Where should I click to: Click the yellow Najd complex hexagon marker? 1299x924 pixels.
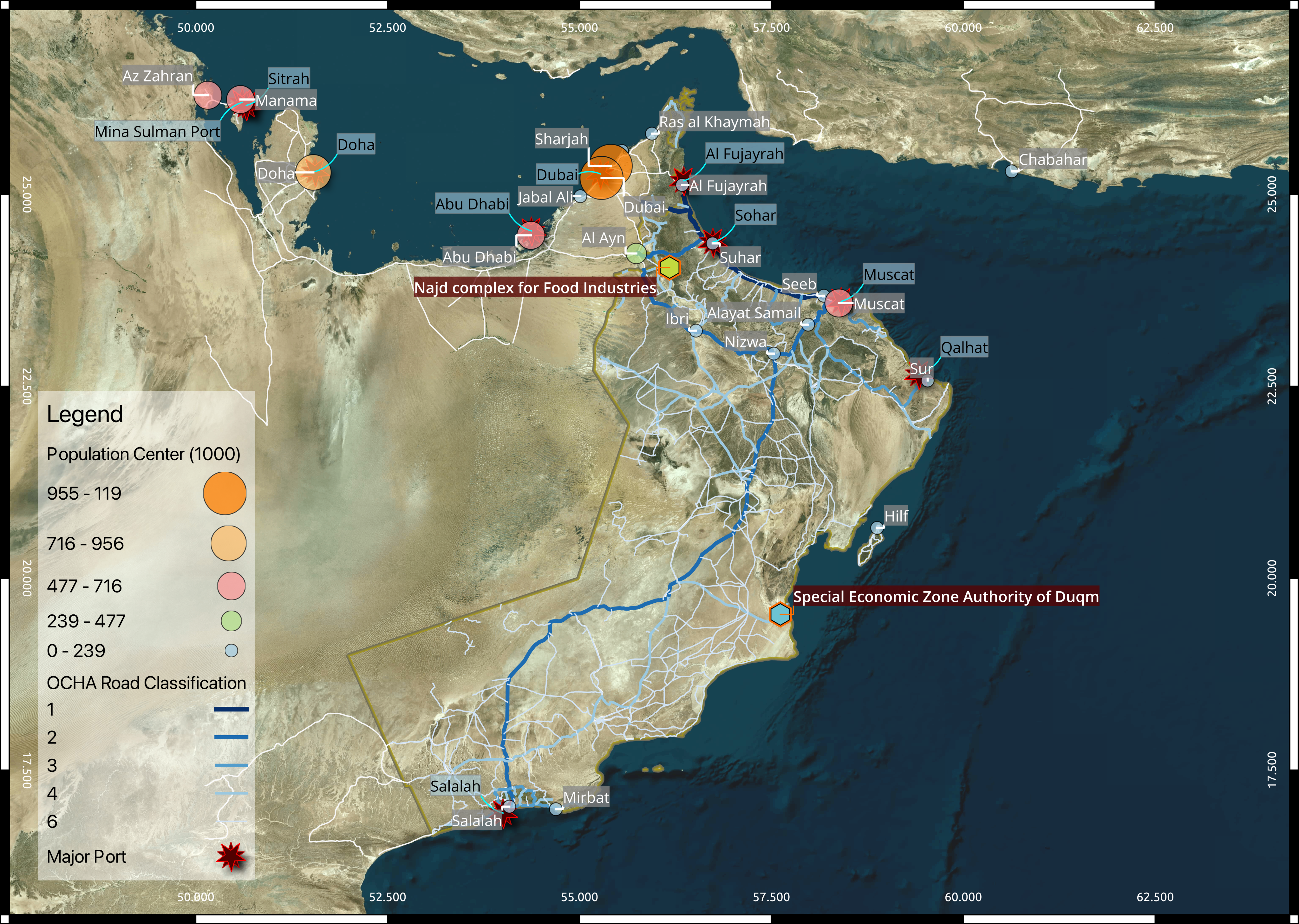pos(669,267)
